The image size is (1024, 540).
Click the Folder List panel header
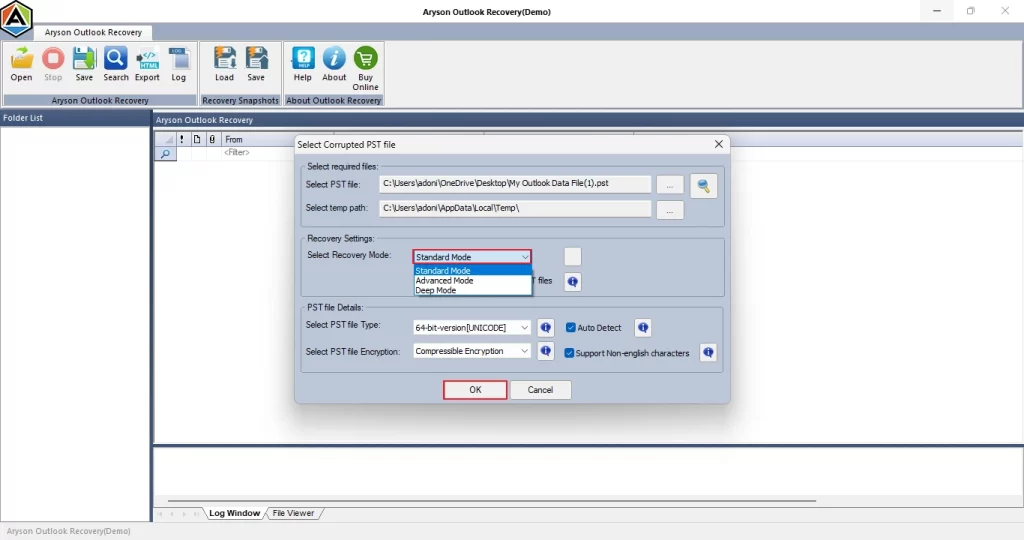(75, 118)
